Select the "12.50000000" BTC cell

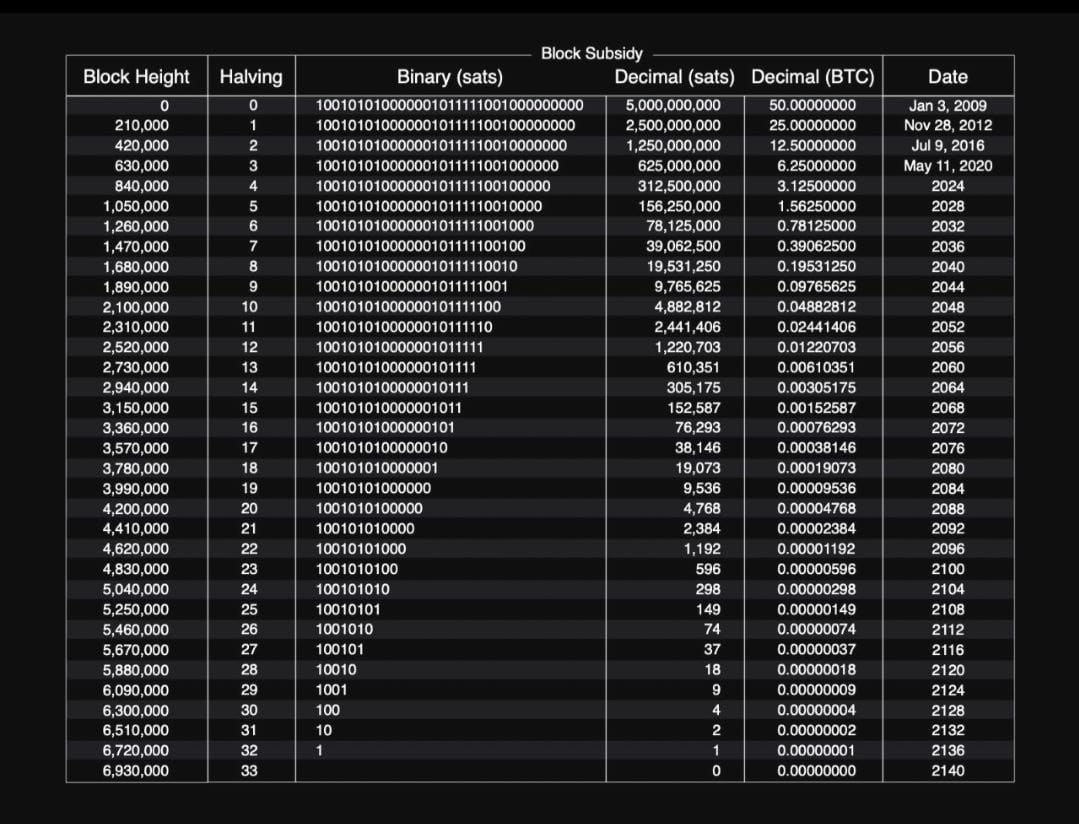[x=813, y=145]
